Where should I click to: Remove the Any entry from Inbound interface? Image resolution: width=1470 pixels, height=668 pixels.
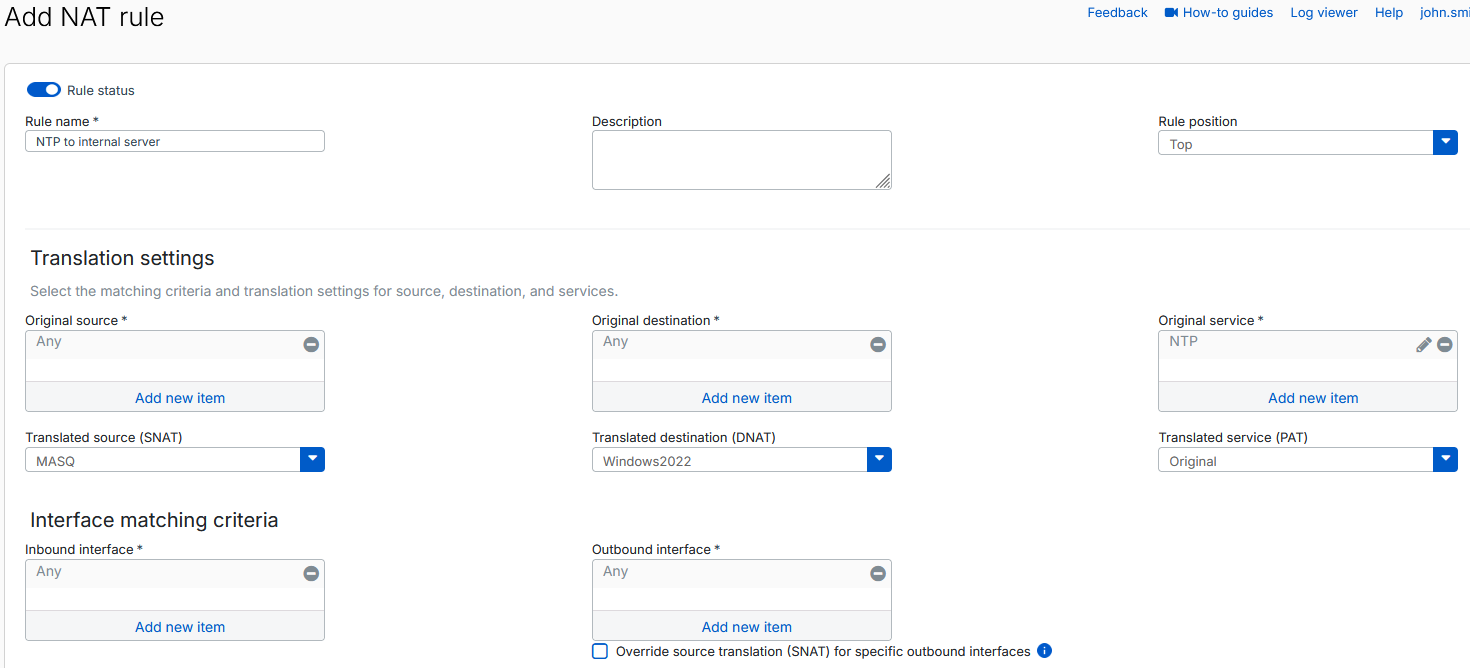[x=311, y=573]
